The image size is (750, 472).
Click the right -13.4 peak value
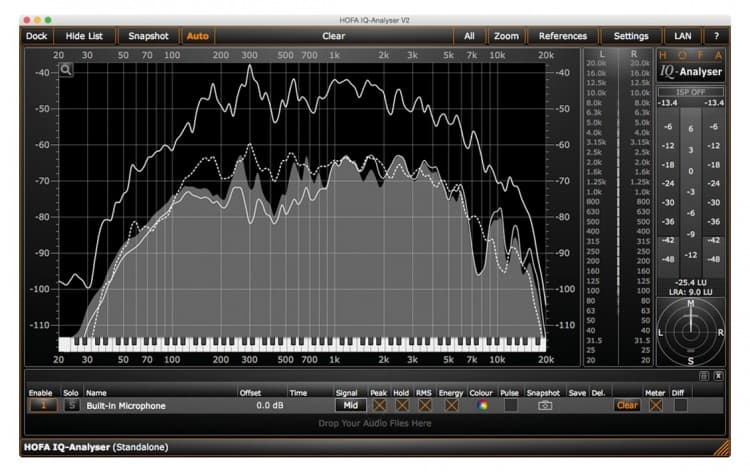click(x=714, y=103)
